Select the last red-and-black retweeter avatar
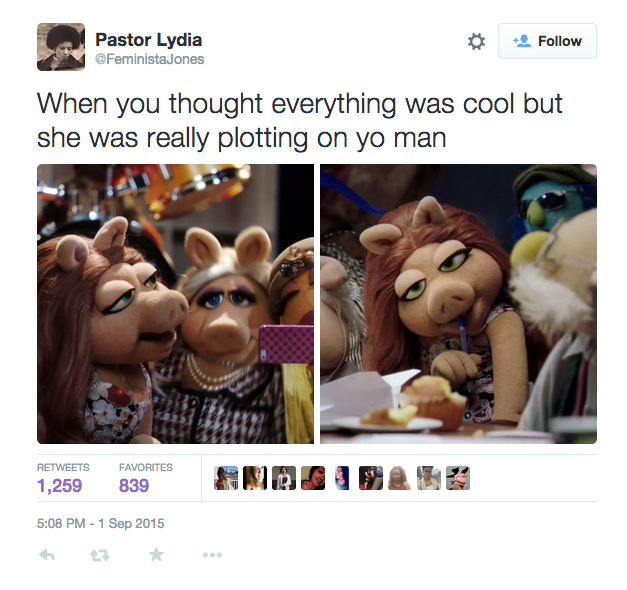This screenshot has height=590, width=627. [458, 478]
